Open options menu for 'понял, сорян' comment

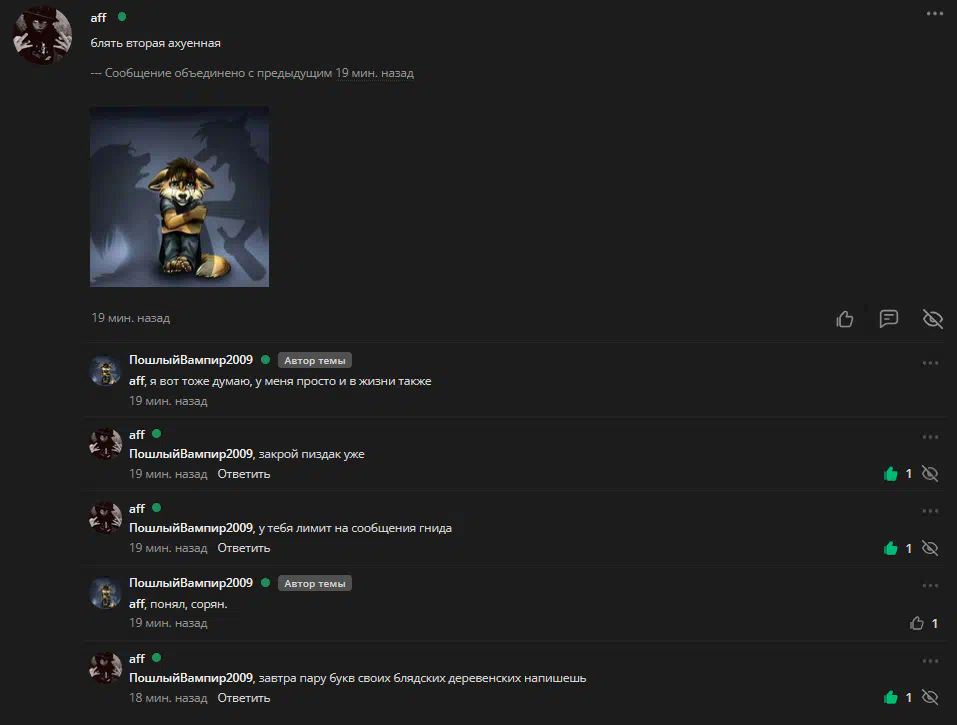pyautogui.click(x=930, y=586)
